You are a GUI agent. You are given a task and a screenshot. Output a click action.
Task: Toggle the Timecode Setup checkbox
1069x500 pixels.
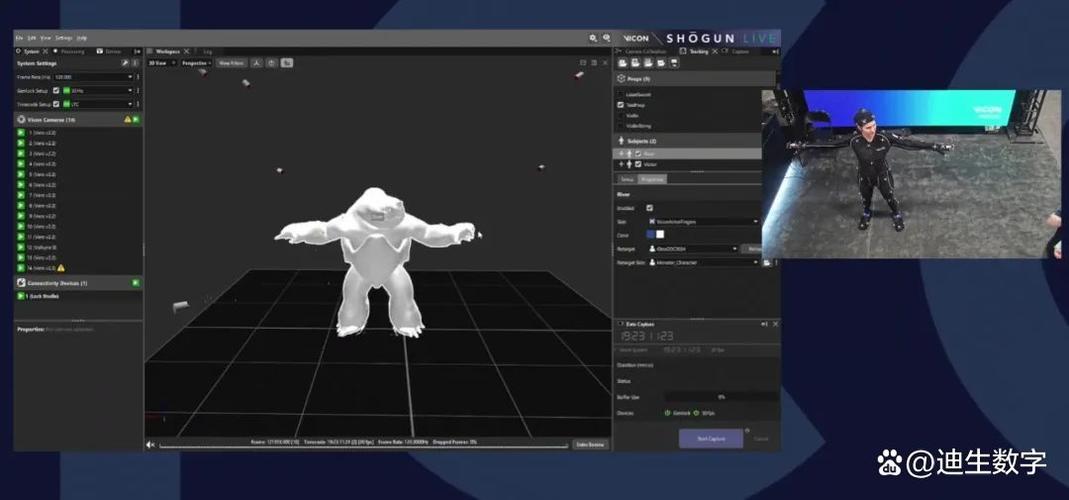coord(56,104)
